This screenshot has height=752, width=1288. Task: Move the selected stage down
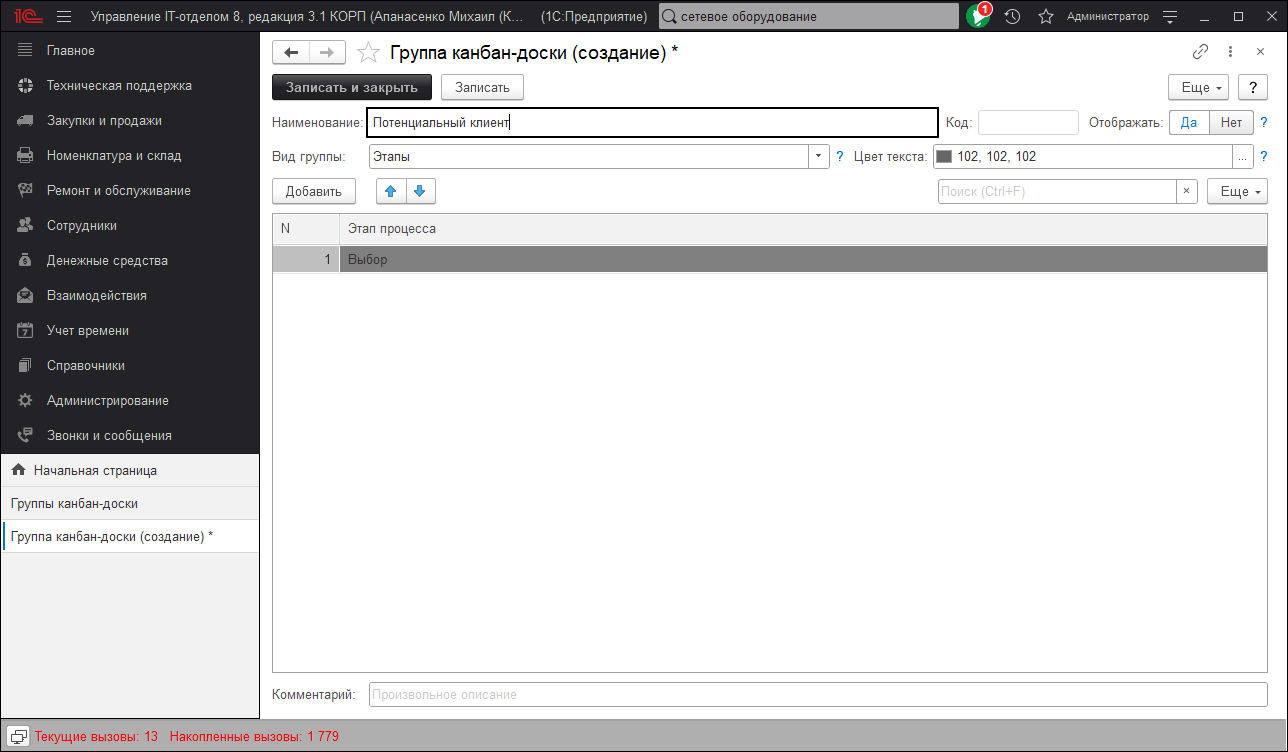(x=419, y=191)
